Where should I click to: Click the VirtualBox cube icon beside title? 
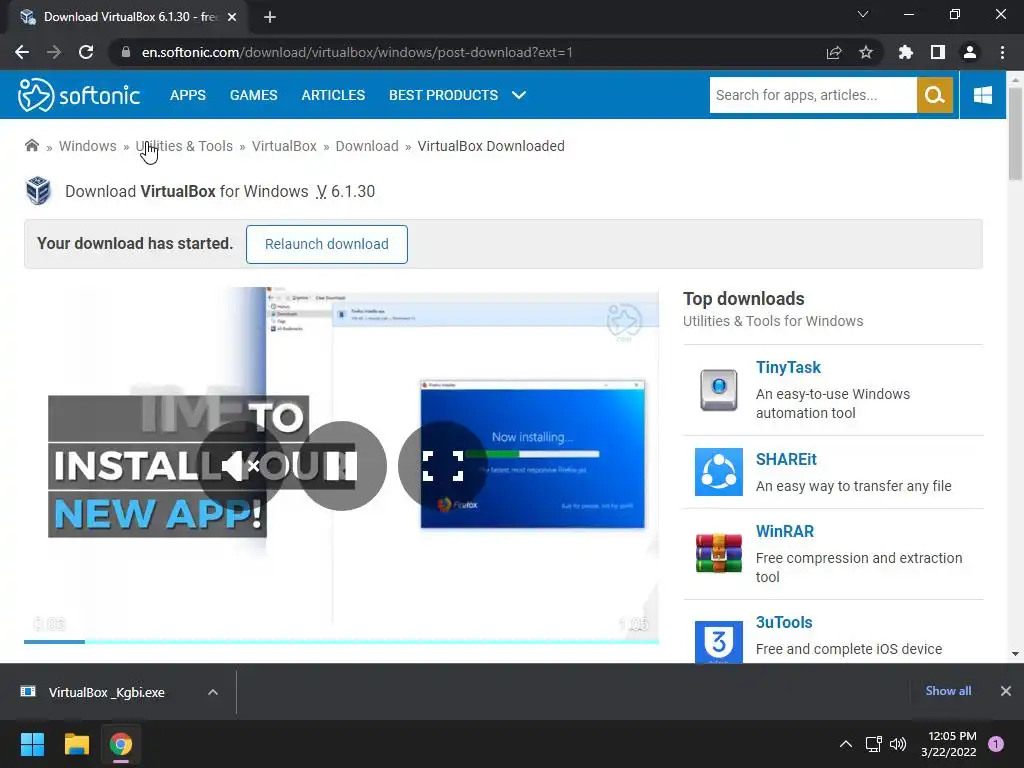[x=39, y=191]
